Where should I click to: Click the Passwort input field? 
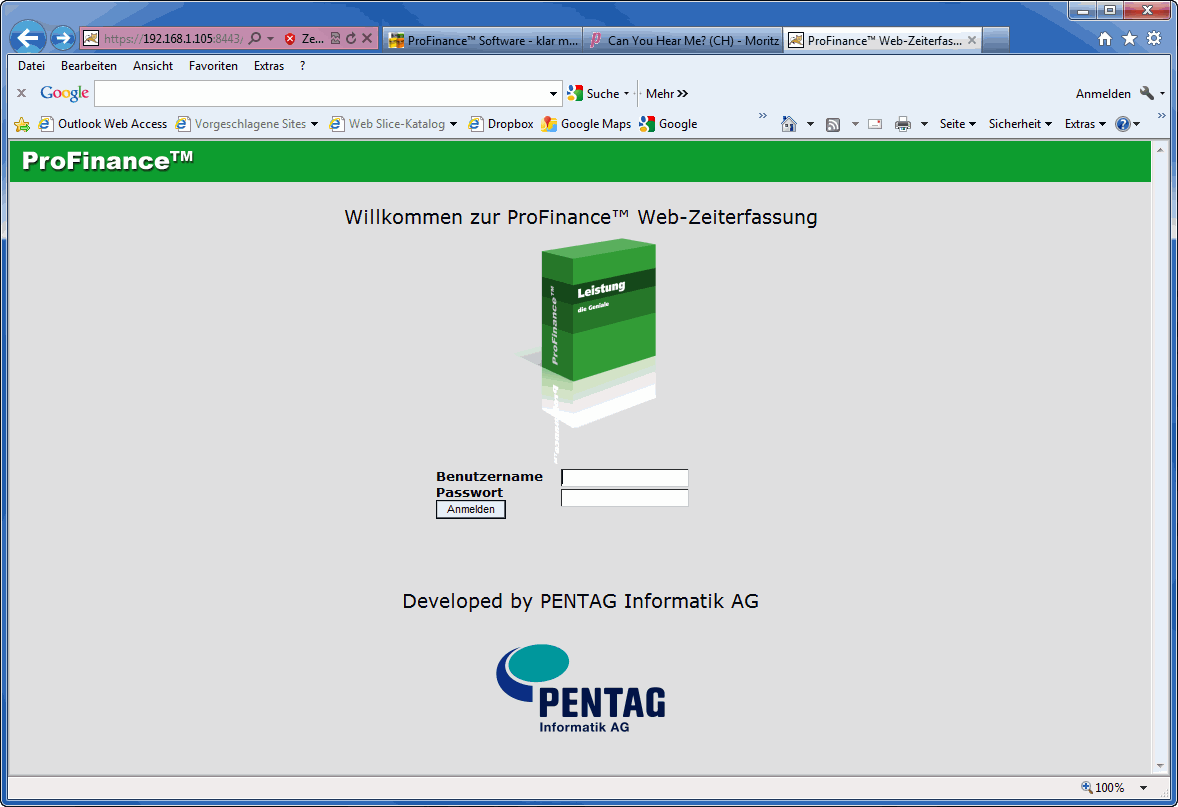click(x=625, y=498)
